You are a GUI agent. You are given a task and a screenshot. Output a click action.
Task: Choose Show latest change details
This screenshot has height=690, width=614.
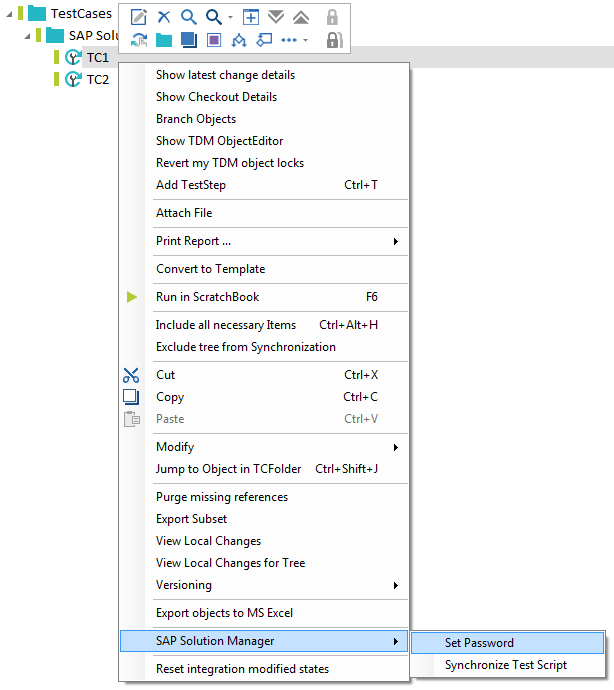[x=225, y=75]
